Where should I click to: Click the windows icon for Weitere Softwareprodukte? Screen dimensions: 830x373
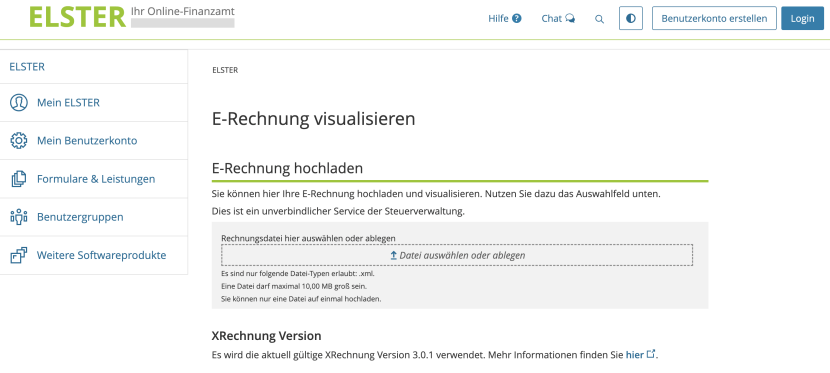[x=19, y=255]
